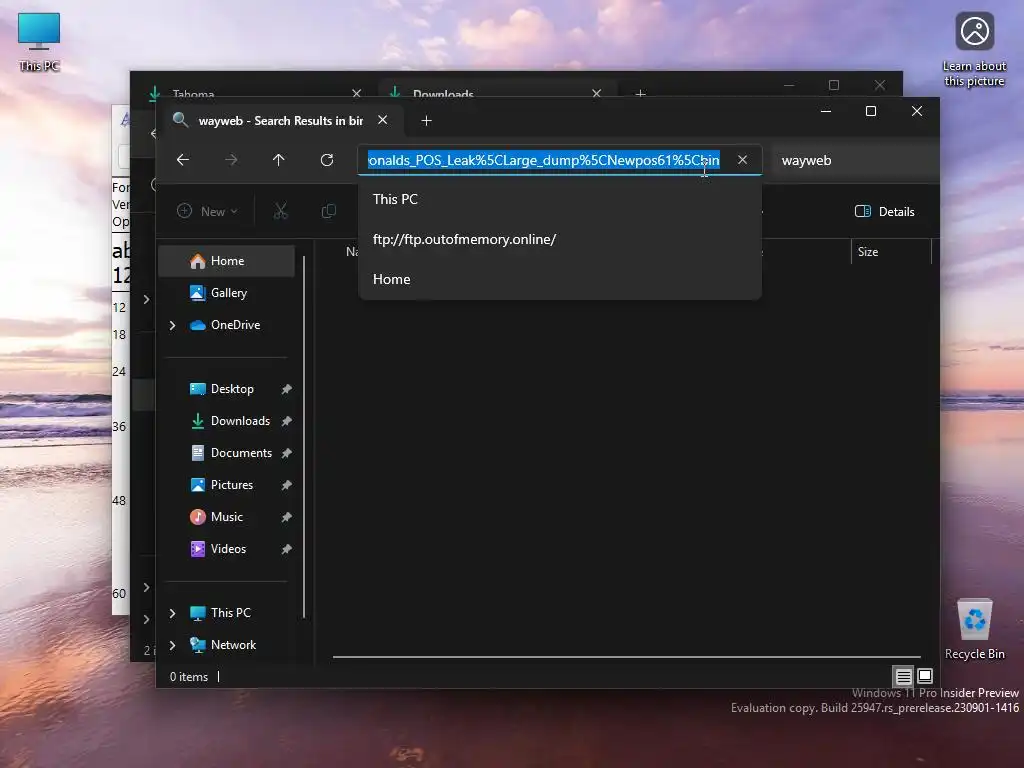Expand the This PC tree node

tap(172, 613)
